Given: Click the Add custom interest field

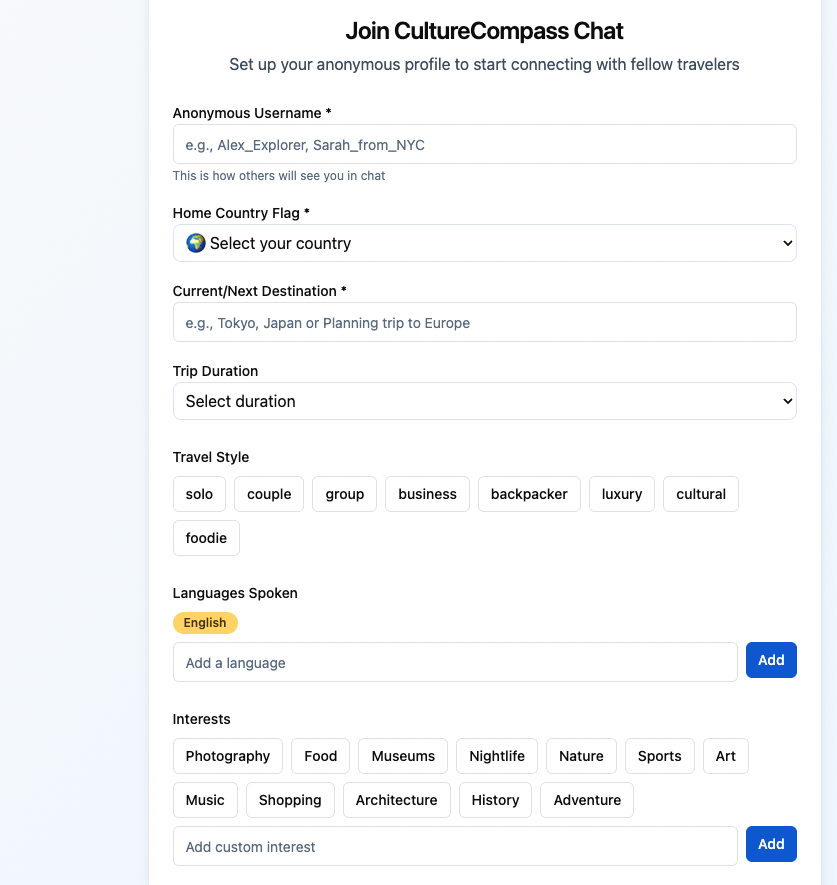Looking at the screenshot, I should coord(455,846).
